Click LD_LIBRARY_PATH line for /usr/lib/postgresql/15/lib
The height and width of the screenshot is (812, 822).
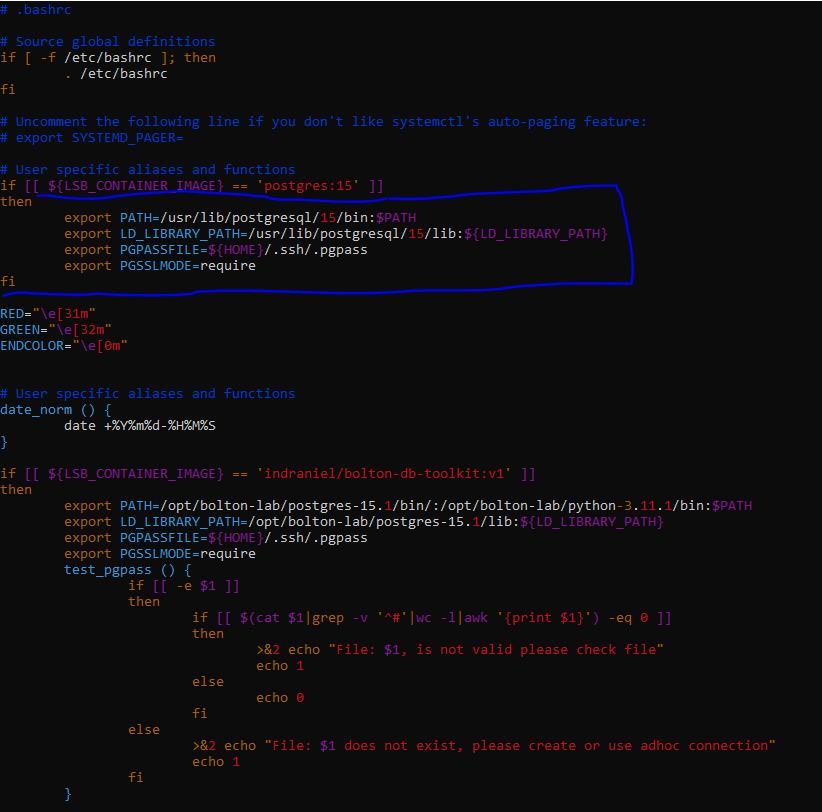(x=336, y=234)
